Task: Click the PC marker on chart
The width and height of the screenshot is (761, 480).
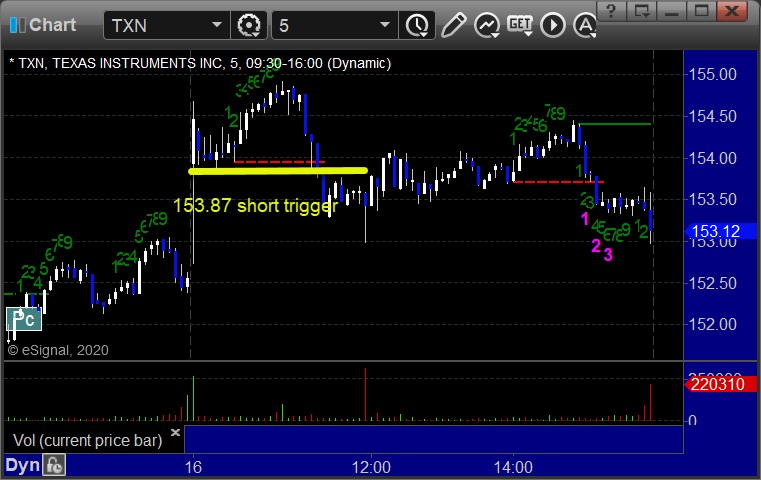Action: (24, 319)
